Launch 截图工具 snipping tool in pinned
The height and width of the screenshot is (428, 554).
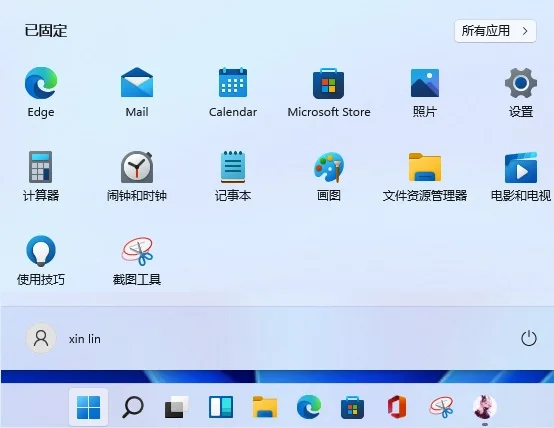click(x=137, y=260)
